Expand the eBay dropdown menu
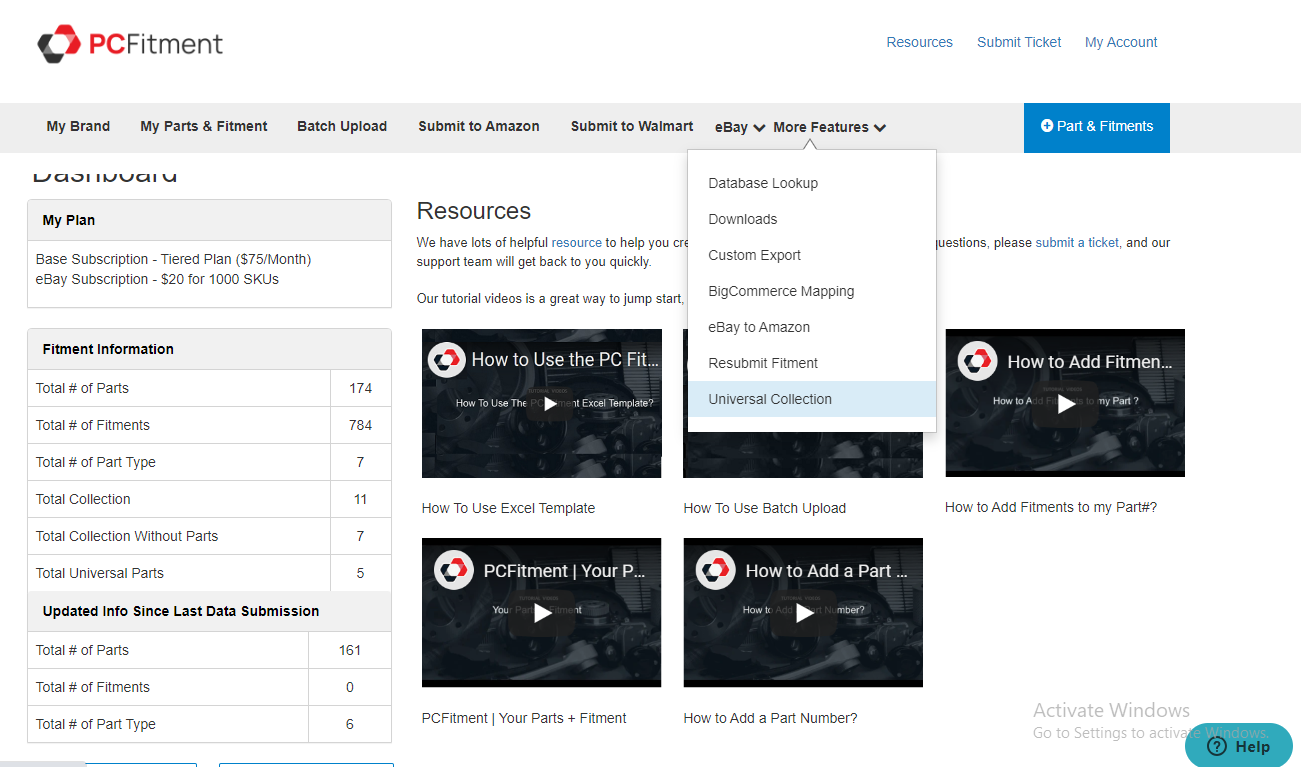Viewport: 1301px width, 767px height. 740,127
